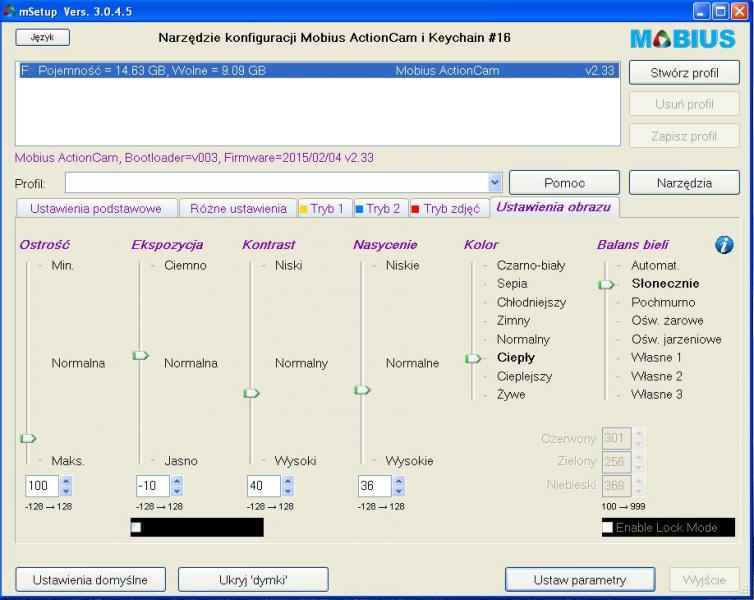Toggle the checkbox below Ekspozycja
The image size is (754, 600).
(137, 527)
